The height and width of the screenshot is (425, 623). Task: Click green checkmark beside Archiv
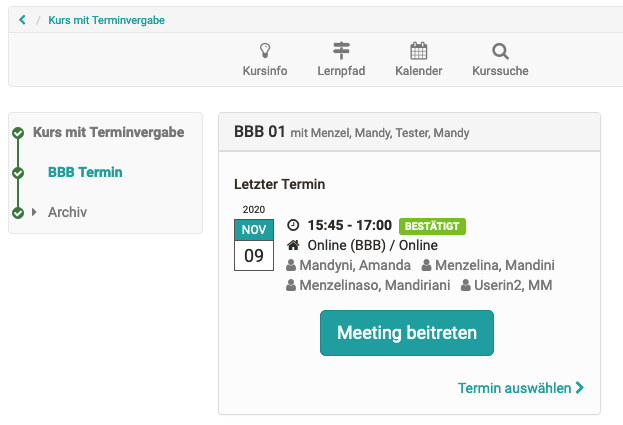[x=17, y=213]
